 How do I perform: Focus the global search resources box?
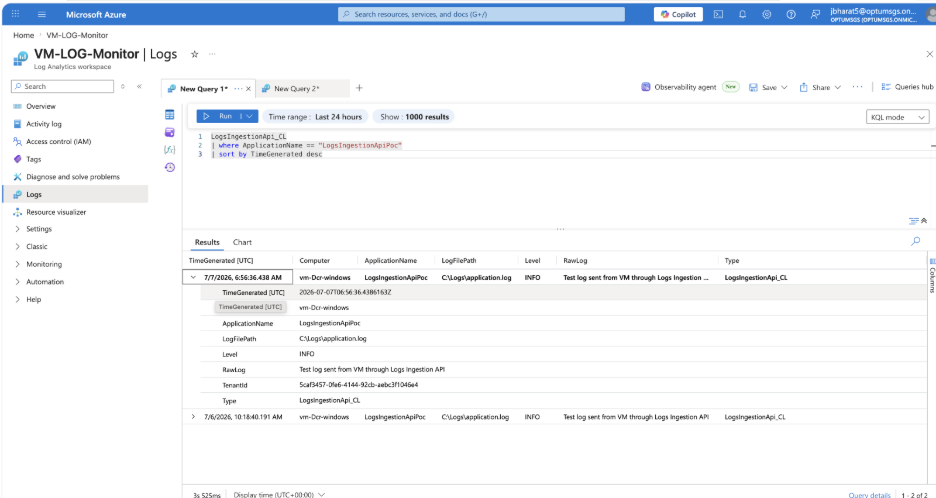tap(481, 14)
